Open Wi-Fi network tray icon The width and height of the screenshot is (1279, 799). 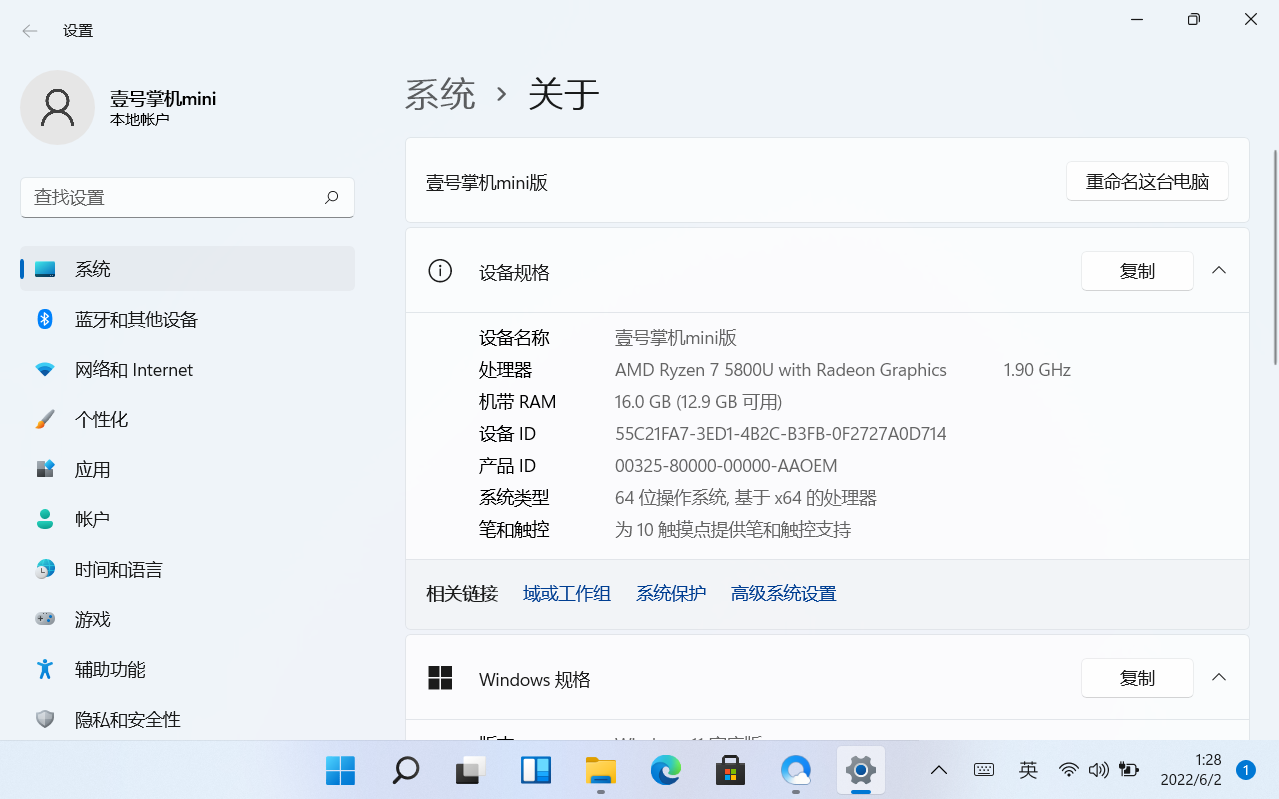(1069, 770)
